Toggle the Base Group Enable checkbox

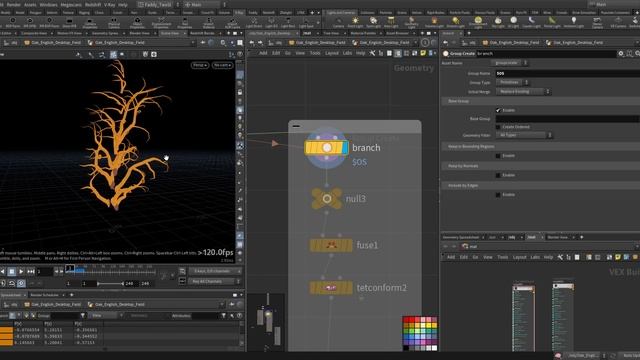498,110
